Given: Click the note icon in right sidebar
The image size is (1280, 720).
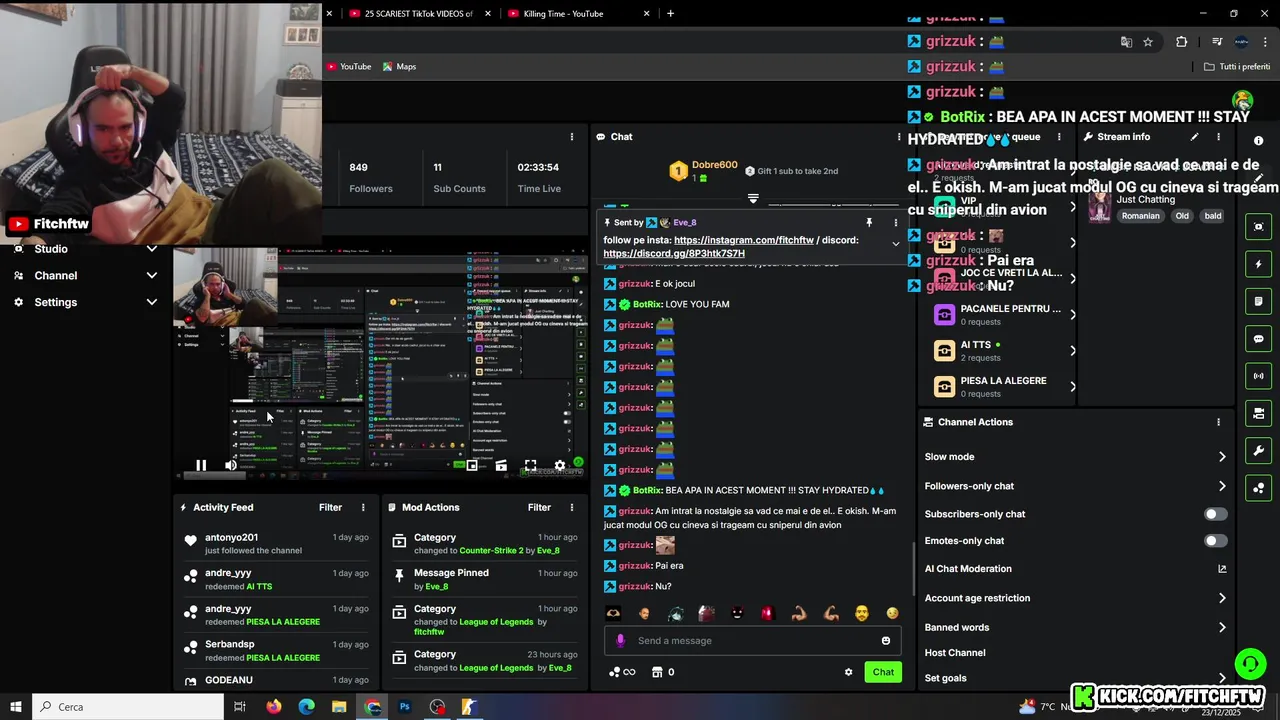Looking at the screenshot, I should click(x=1259, y=301).
